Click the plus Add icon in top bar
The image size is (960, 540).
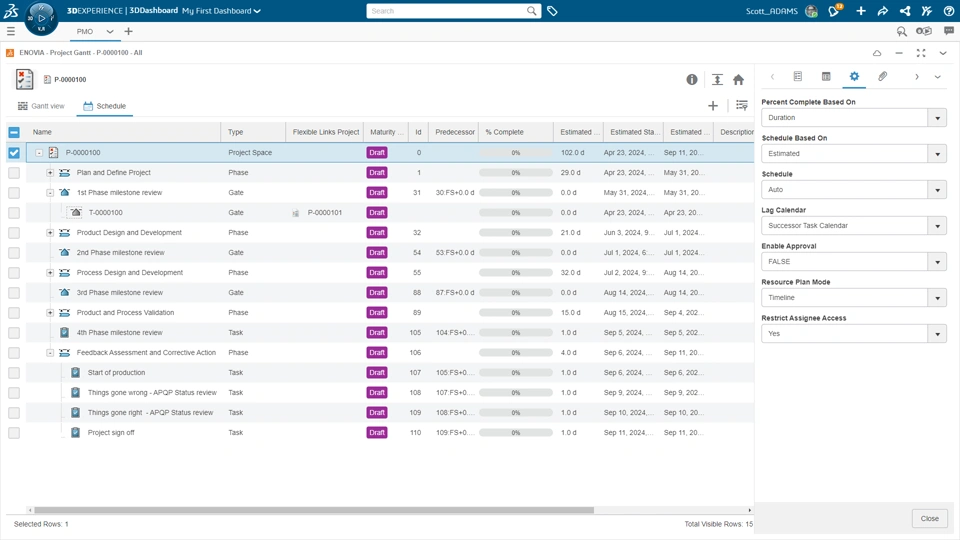tap(861, 10)
